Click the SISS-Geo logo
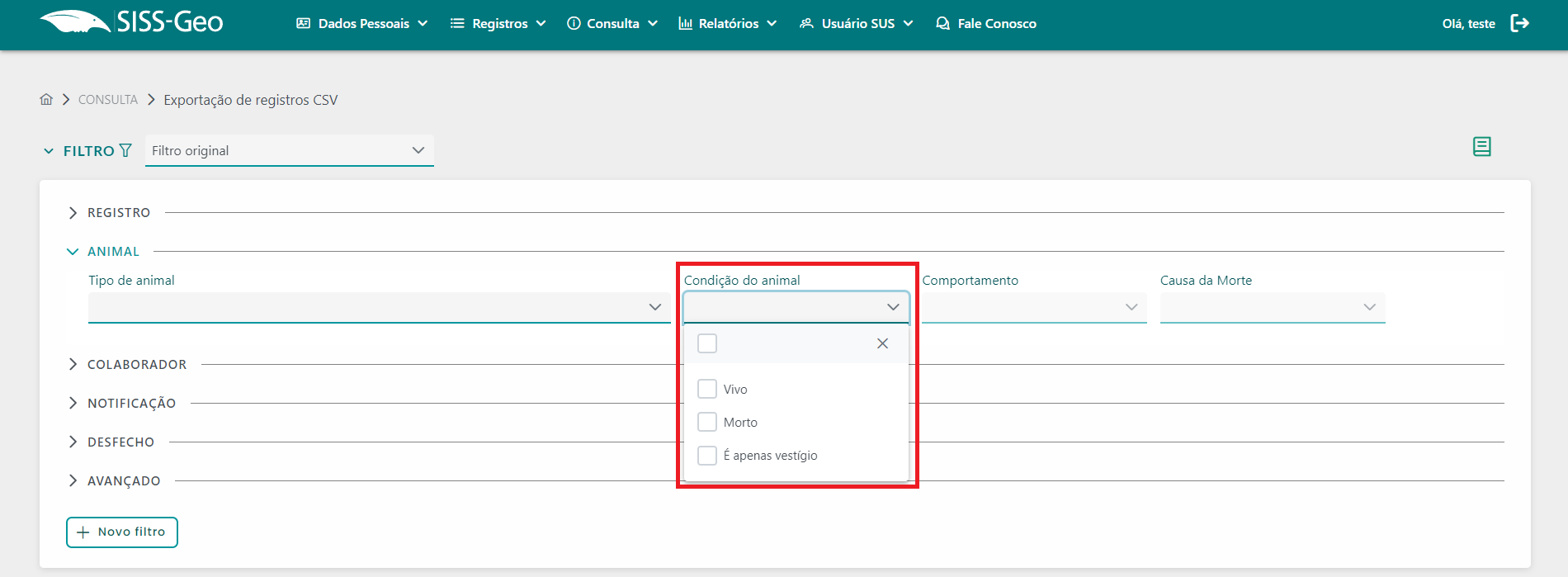This screenshot has height=577, width=1568. pos(132,22)
